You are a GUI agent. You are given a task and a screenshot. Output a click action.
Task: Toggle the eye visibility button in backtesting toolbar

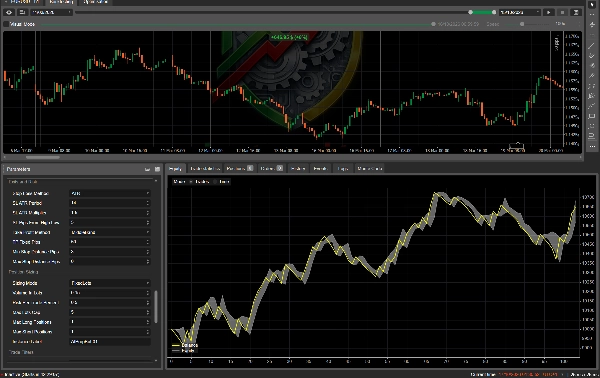[x=9, y=12]
